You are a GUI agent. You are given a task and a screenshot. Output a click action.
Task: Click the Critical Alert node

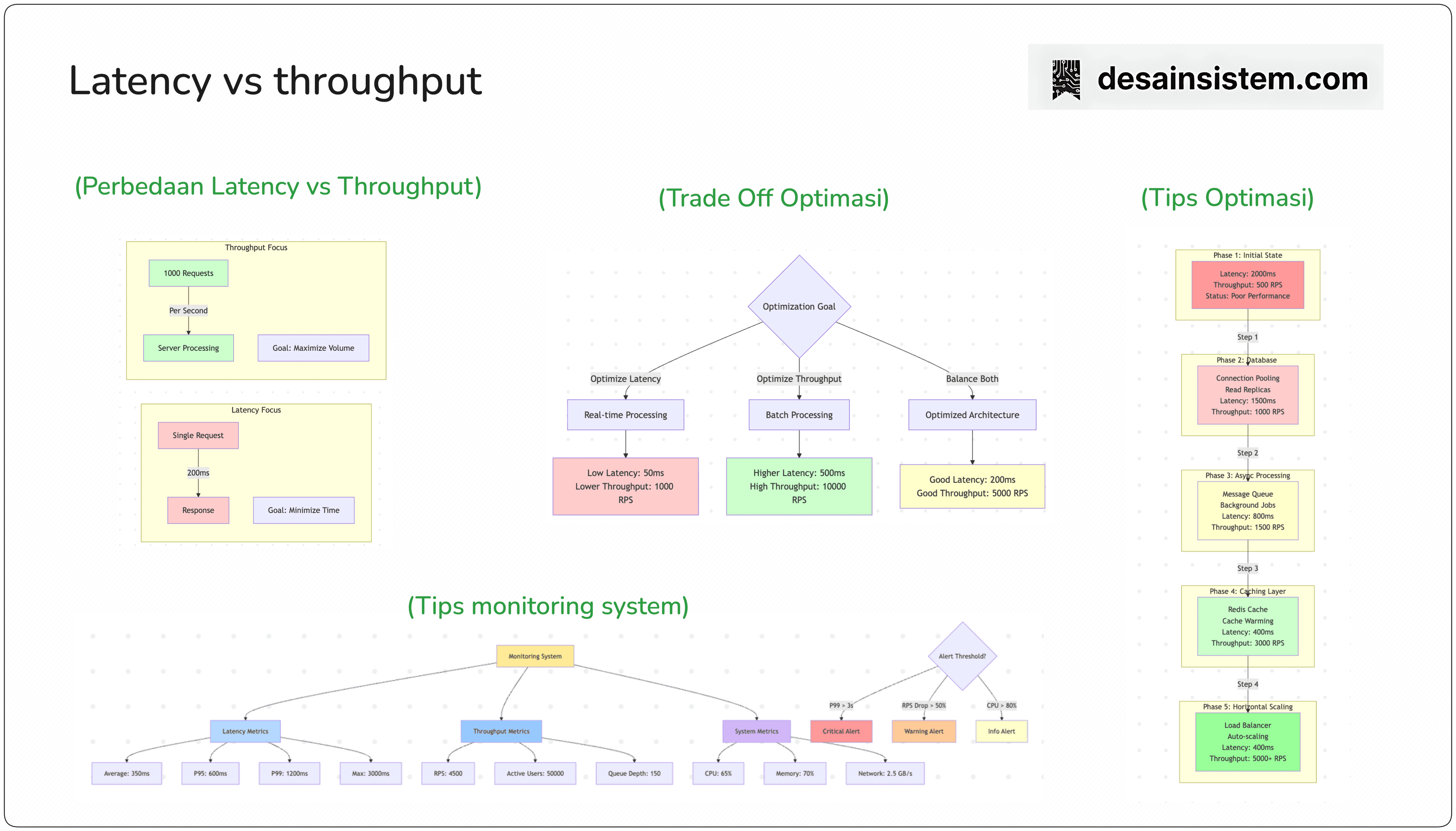point(842,731)
